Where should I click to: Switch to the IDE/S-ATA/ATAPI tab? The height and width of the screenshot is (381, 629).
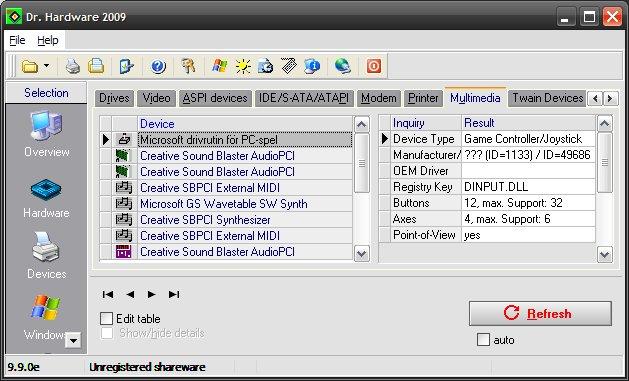point(304,98)
